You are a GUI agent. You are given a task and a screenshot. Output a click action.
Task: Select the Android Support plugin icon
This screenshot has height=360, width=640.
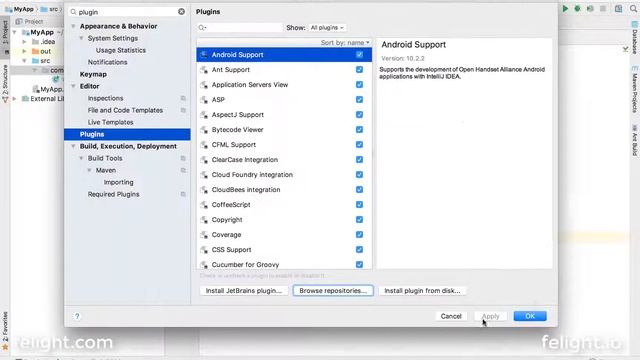[204, 55]
